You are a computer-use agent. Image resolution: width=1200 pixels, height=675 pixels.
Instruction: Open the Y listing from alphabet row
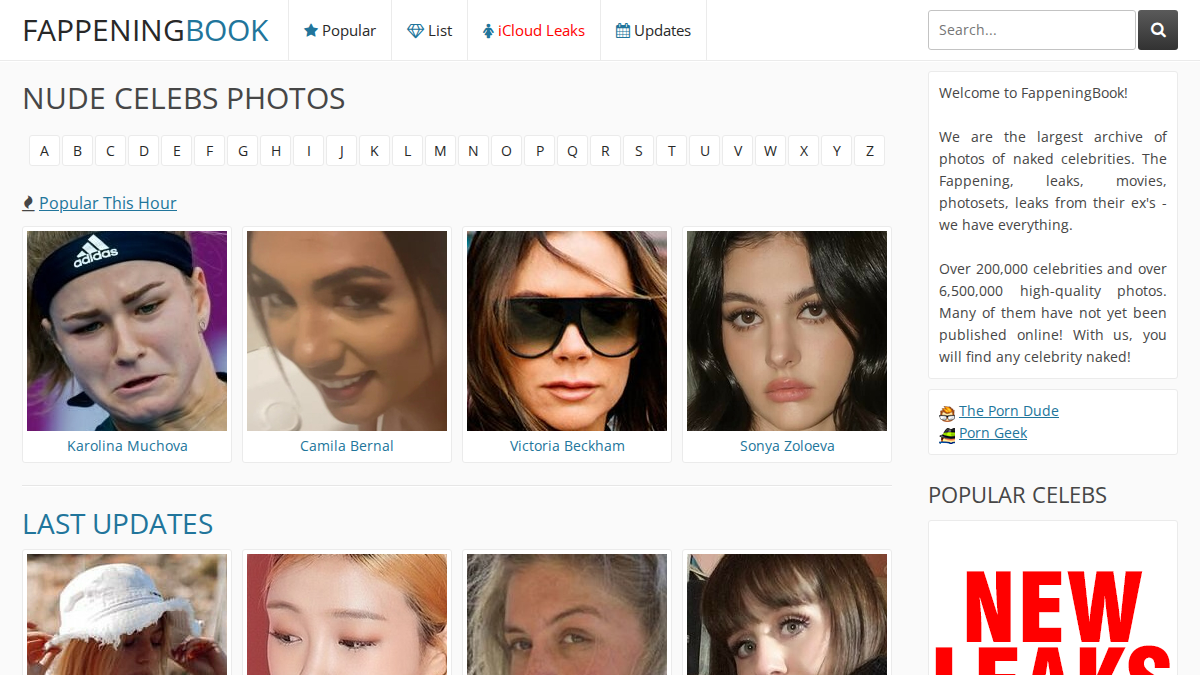pos(836,151)
